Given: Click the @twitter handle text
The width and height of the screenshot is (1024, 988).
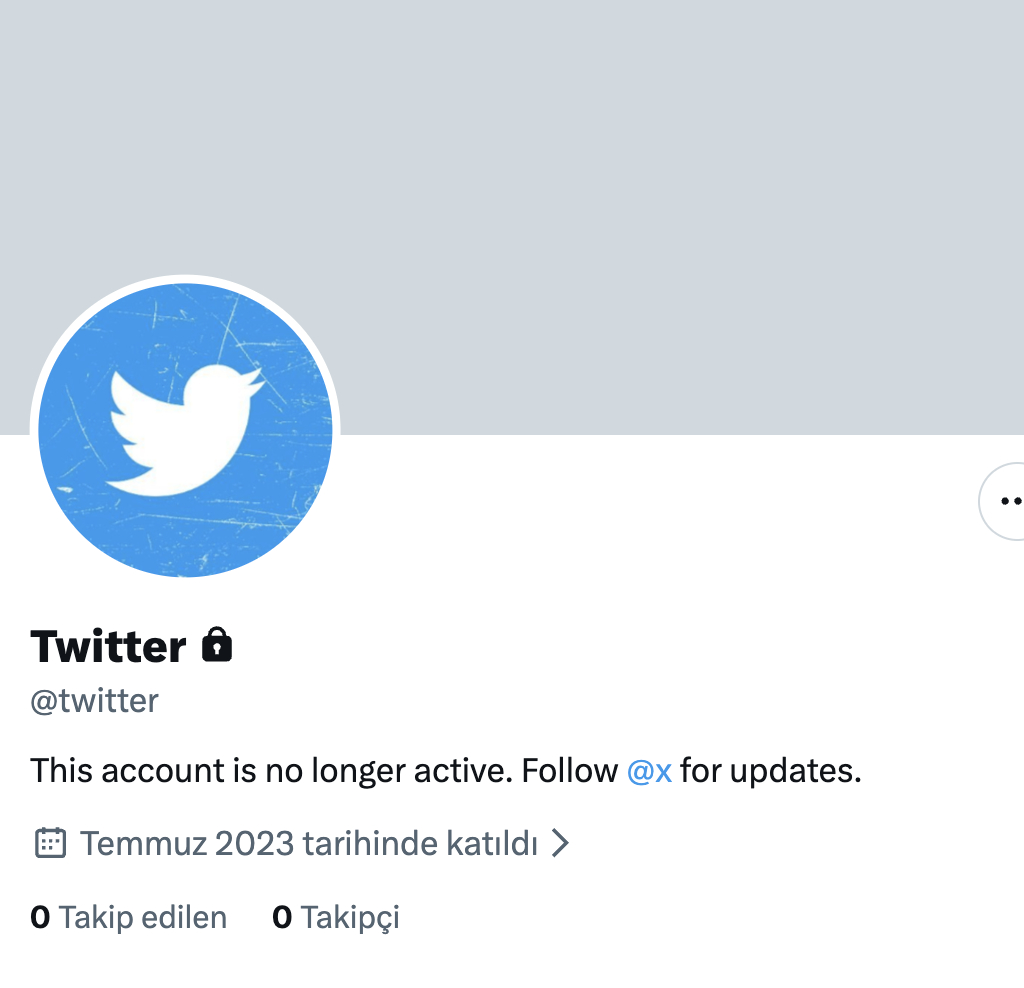Looking at the screenshot, I should tap(94, 701).
